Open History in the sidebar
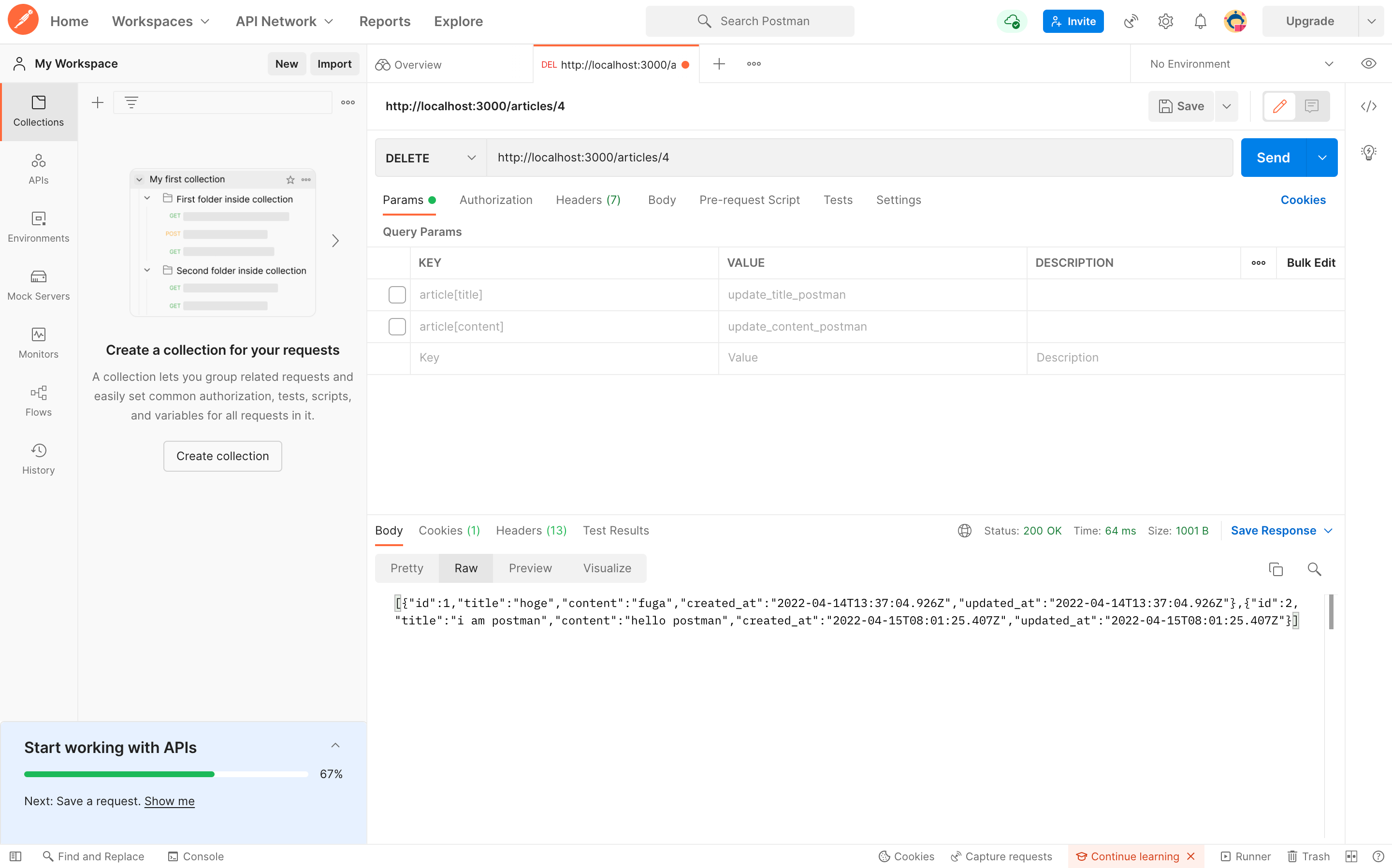Image resolution: width=1392 pixels, height=868 pixels. [39, 459]
